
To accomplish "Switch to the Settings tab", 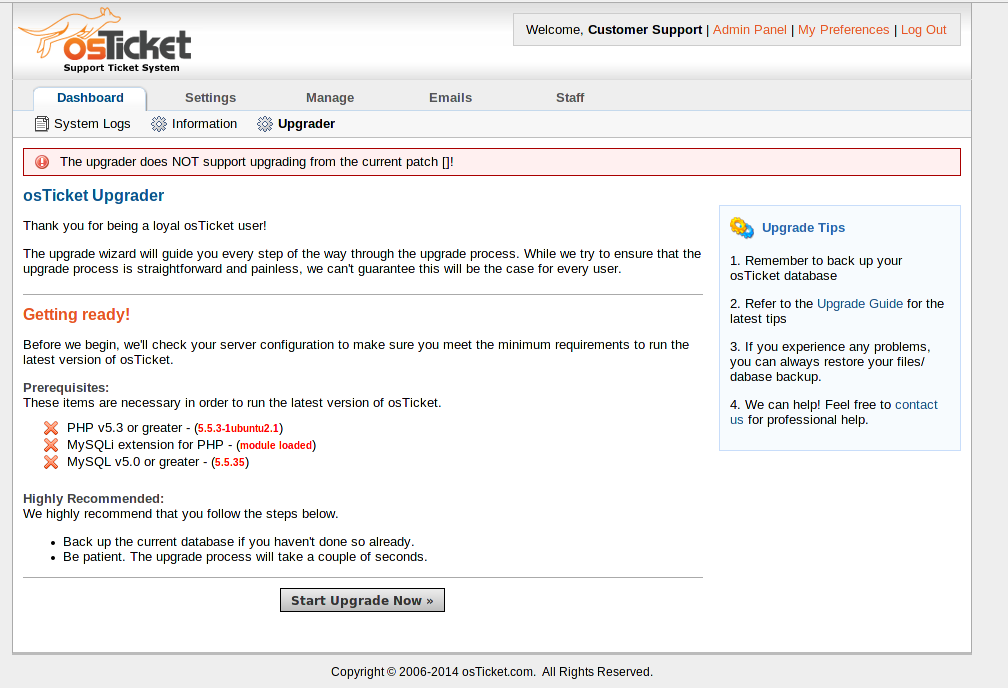I will click(210, 98).
